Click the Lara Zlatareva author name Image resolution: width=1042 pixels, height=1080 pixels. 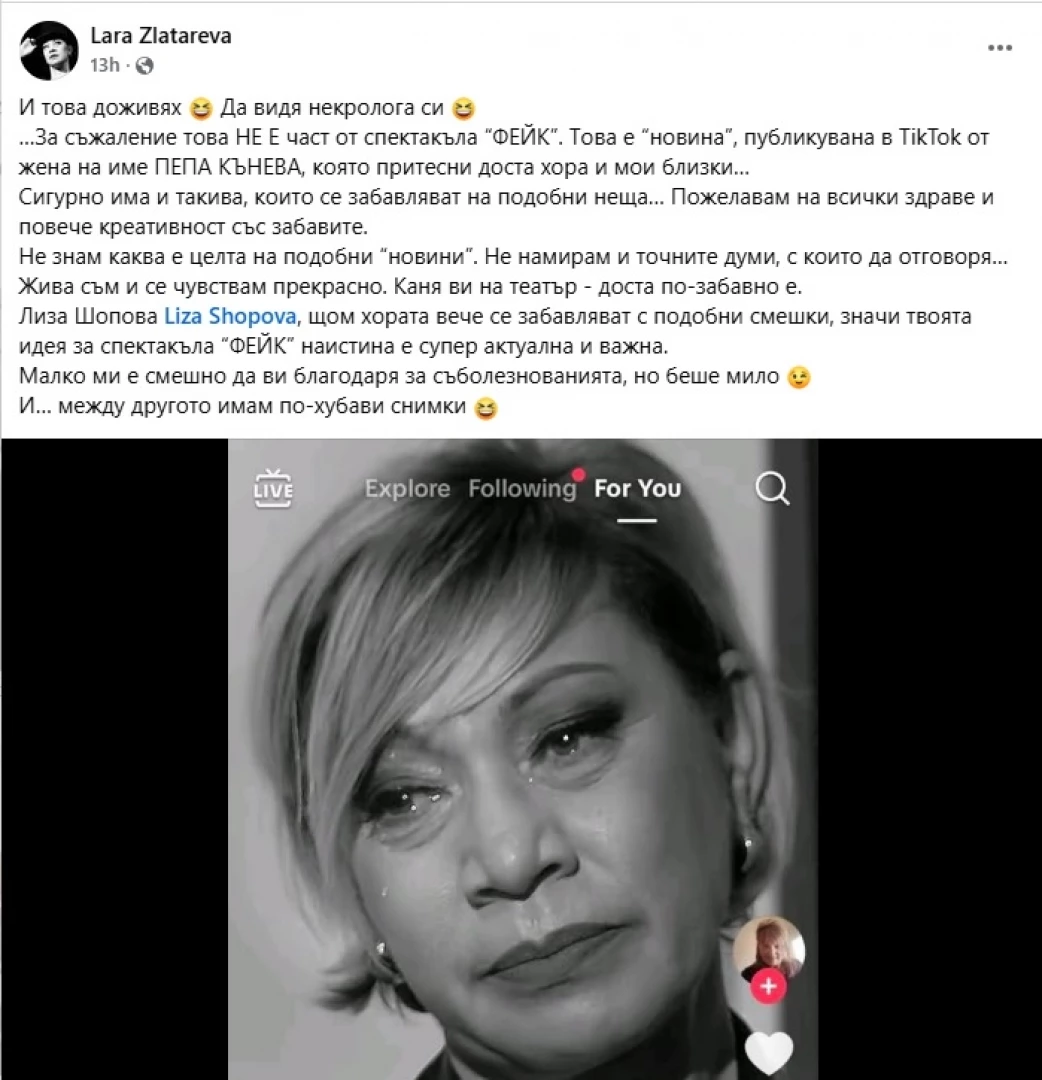click(160, 36)
